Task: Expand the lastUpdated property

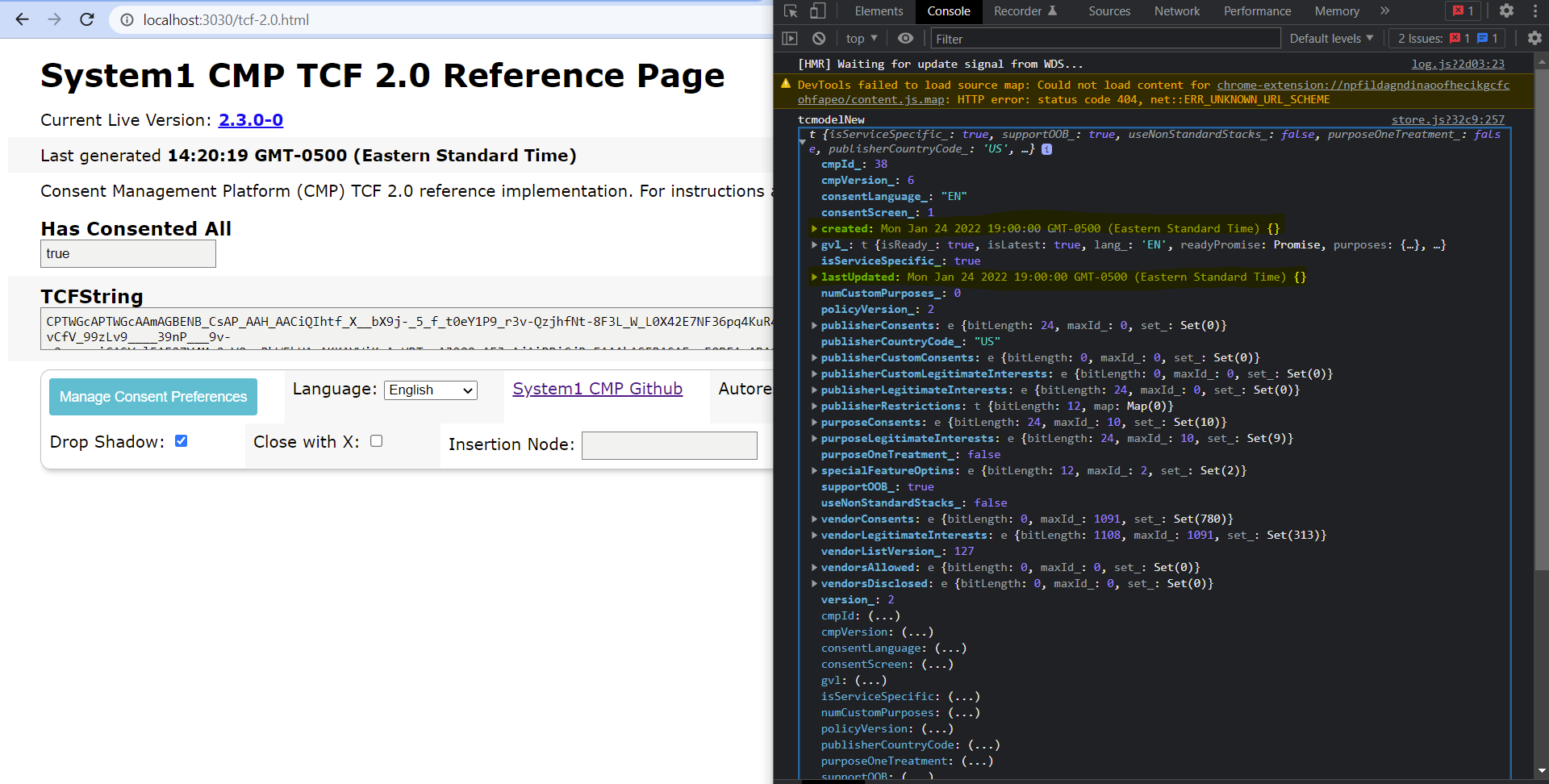Action: (815, 277)
